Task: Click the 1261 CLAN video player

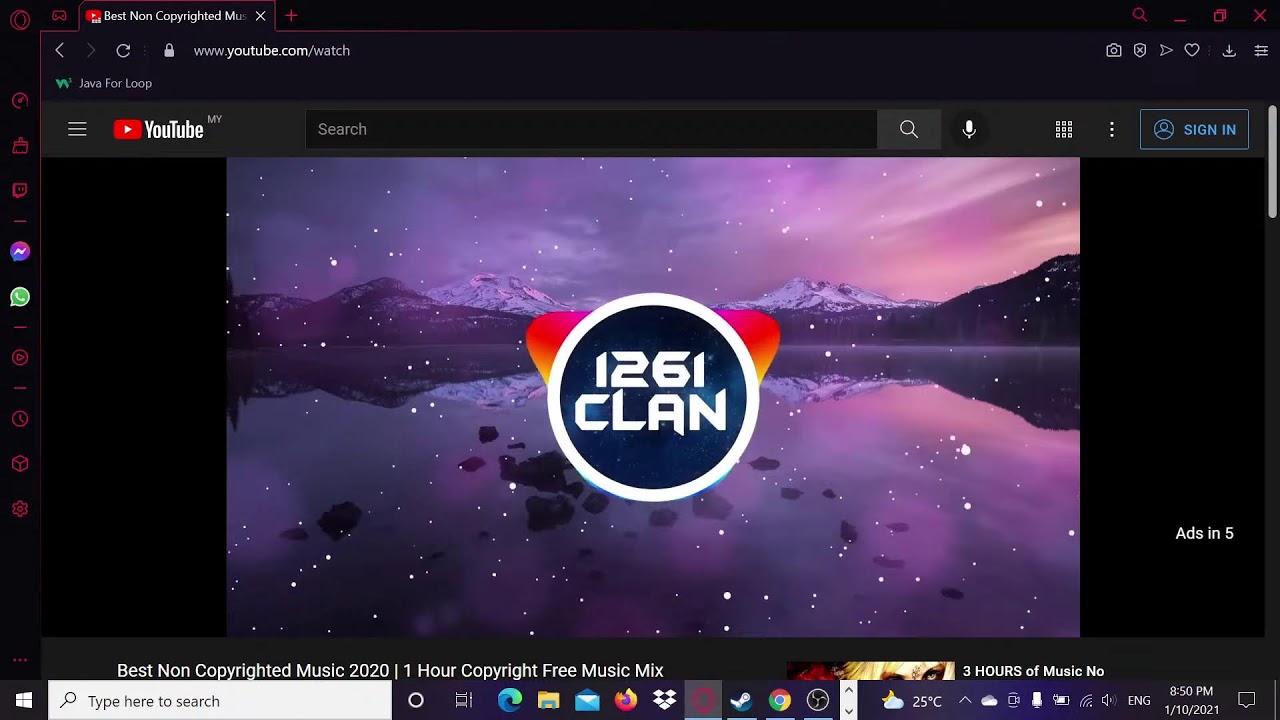Action: click(653, 396)
